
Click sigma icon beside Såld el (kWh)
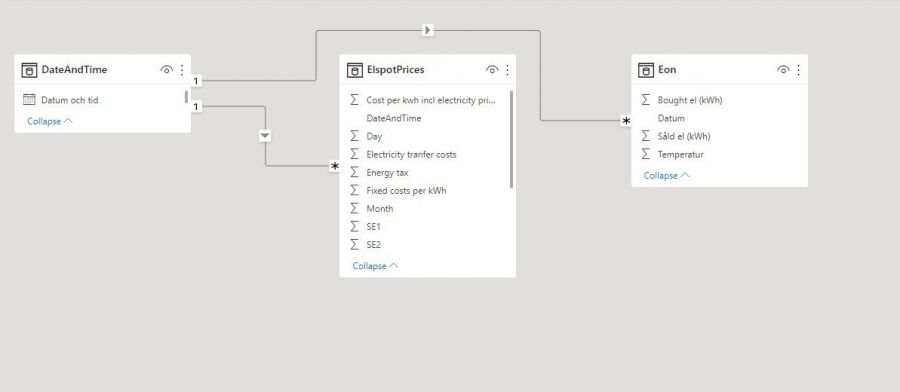(646, 137)
